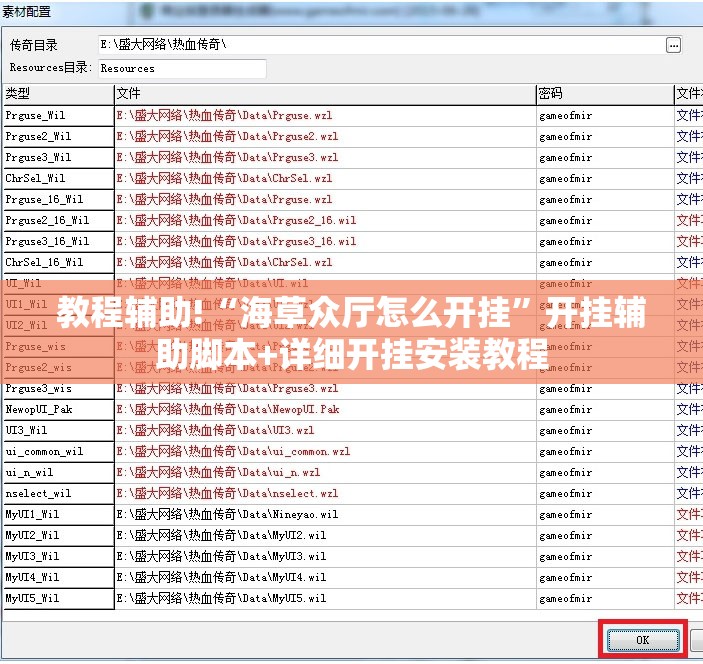Select the ChrSel_16_Wil type cell
This screenshot has width=703, height=664.
(58, 263)
